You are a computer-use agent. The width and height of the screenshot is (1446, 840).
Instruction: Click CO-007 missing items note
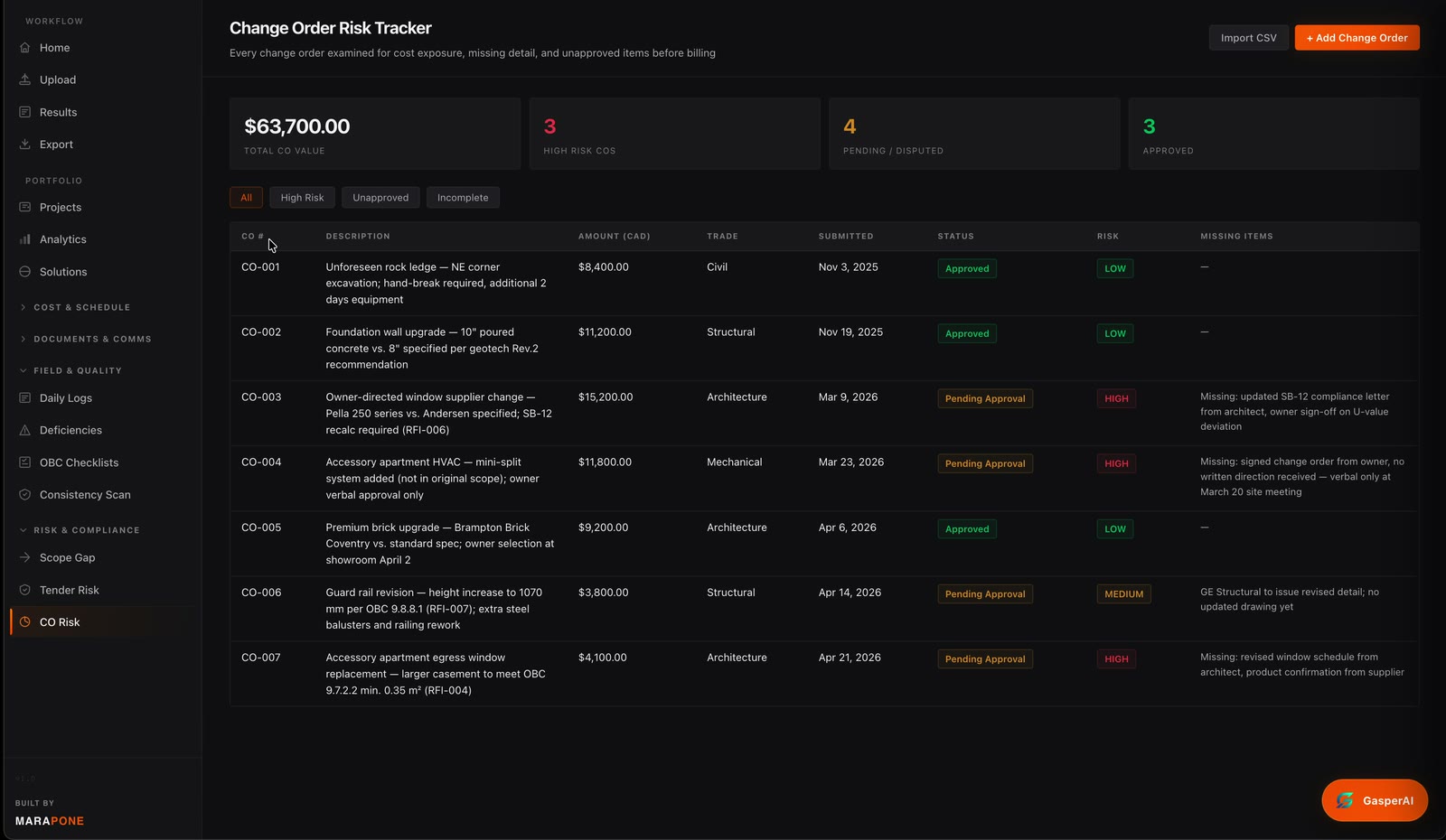[1302, 665]
